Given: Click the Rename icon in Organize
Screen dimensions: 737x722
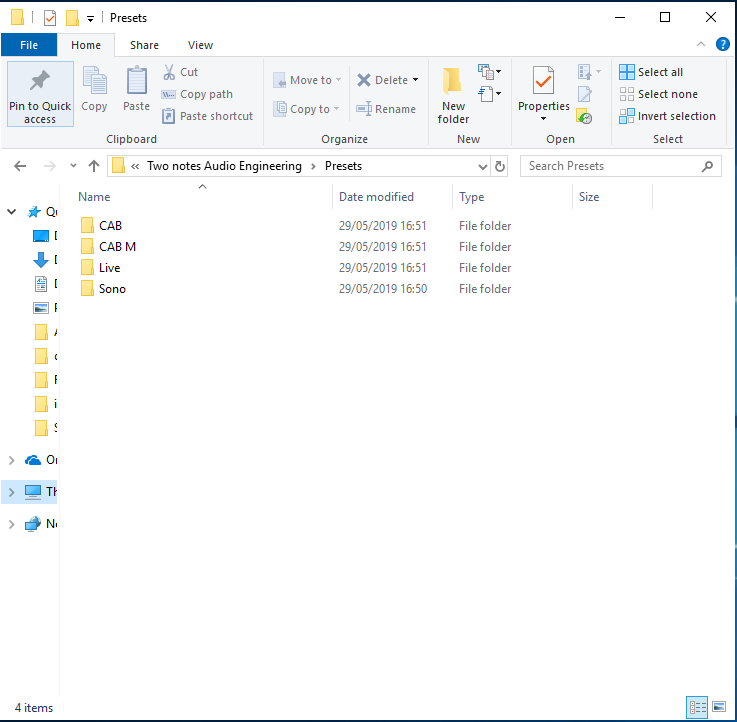Looking at the screenshot, I should (x=364, y=109).
